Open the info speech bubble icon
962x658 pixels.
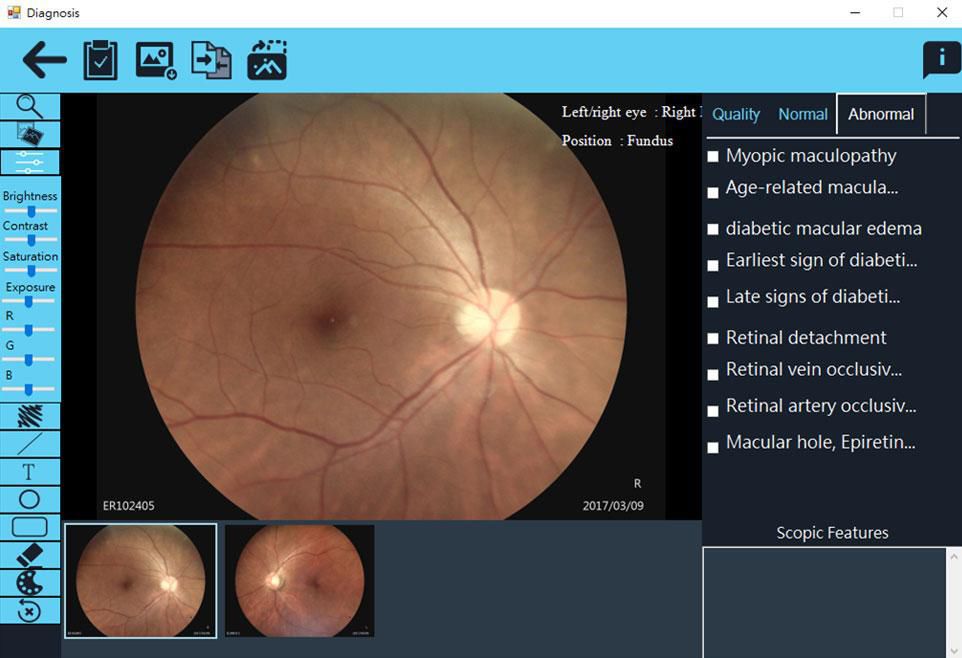click(940, 60)
